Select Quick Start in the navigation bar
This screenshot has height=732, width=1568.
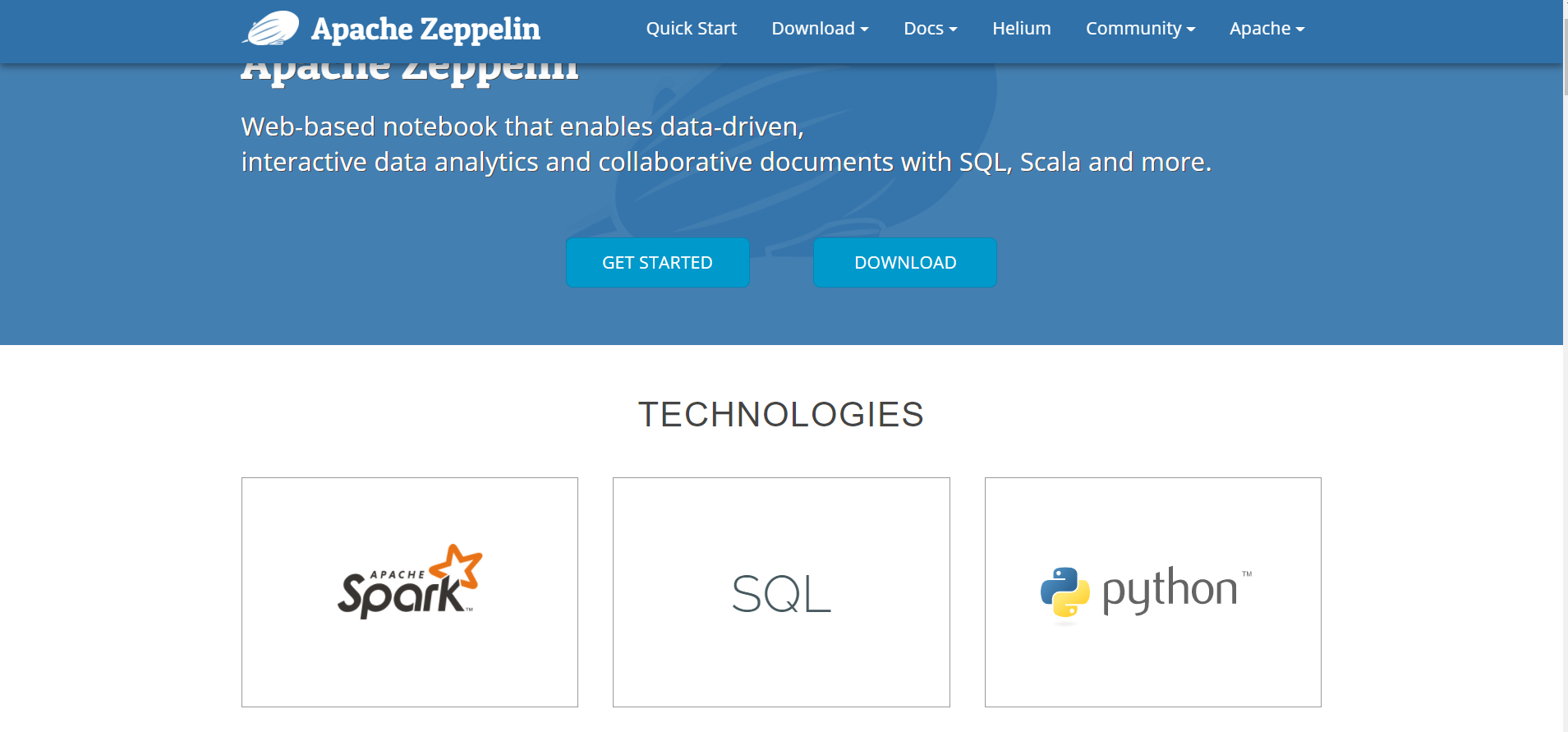pyautogui.click(x=691, y=28)
